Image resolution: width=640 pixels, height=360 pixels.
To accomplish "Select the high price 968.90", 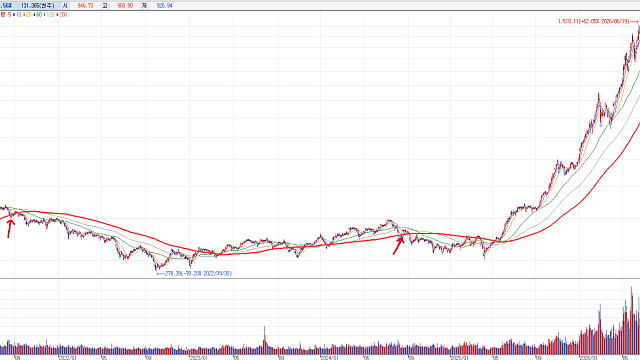I will click(x=125, y=6).
